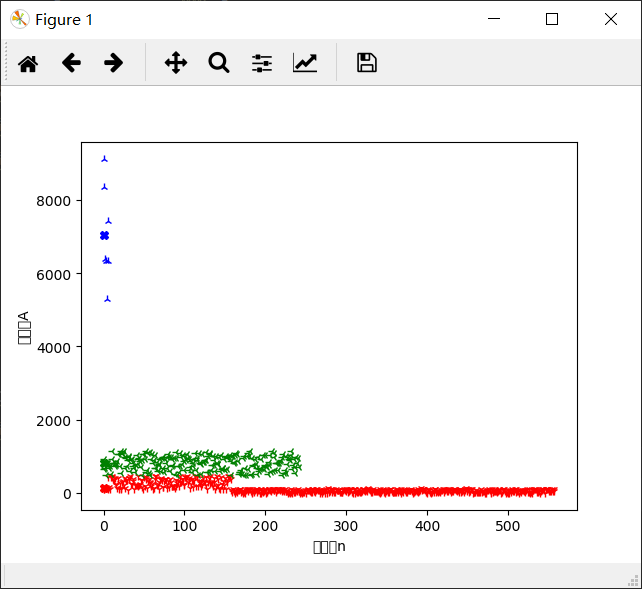This screenshot has width=642, height=589.
Task: Click the matplotlib icon in the title bar
Action: [x=20, y=19]
